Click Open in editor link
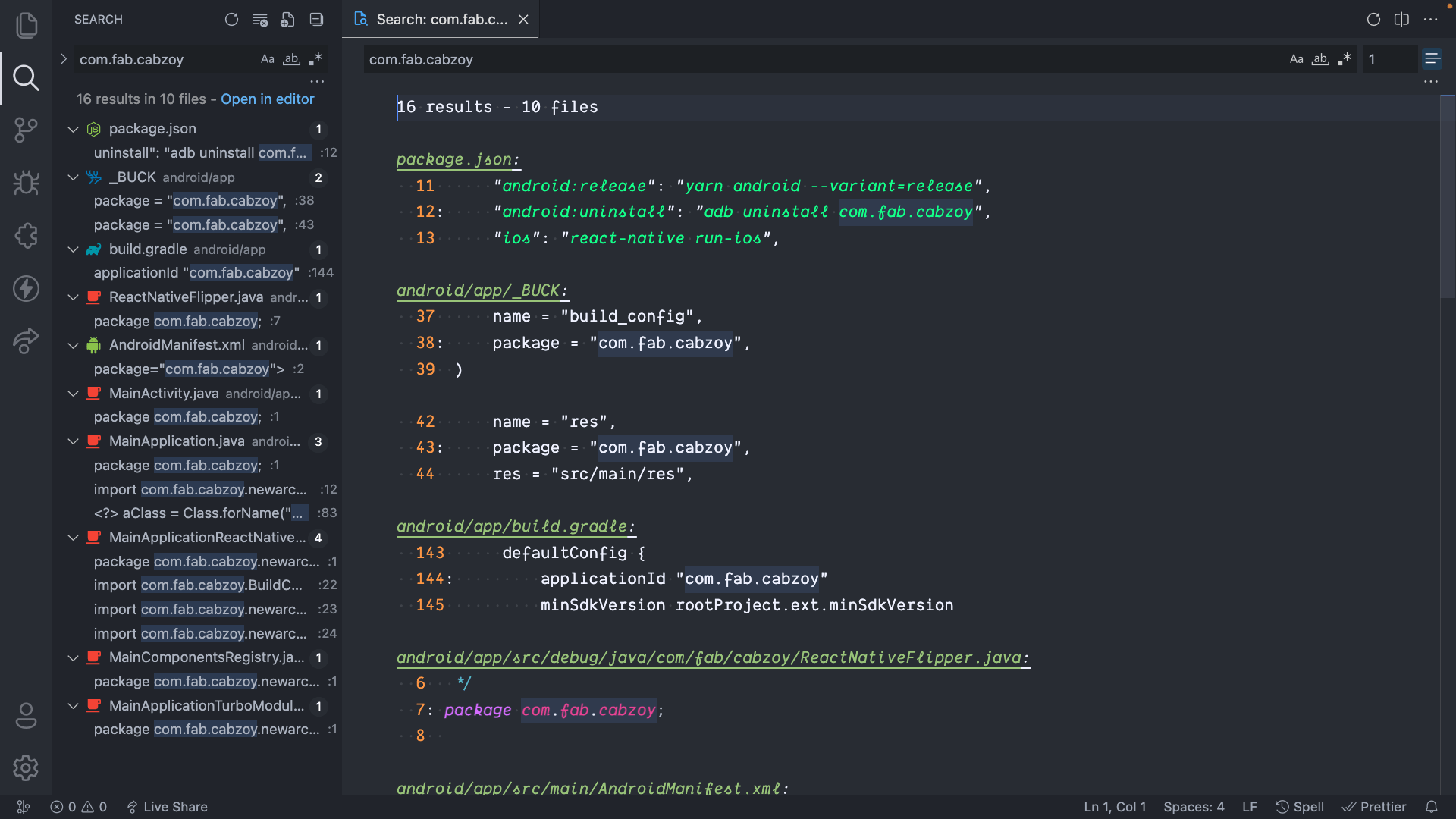This screenshot has width=1456, height=819. pyautogui.click(x=267, y=99)
